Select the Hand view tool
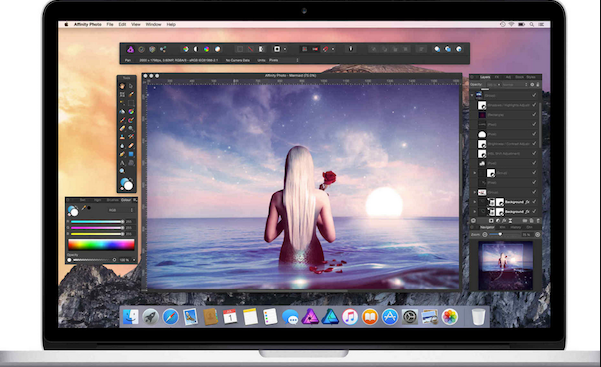This screenshot has width=601, height=367. [x=122, y=86]
